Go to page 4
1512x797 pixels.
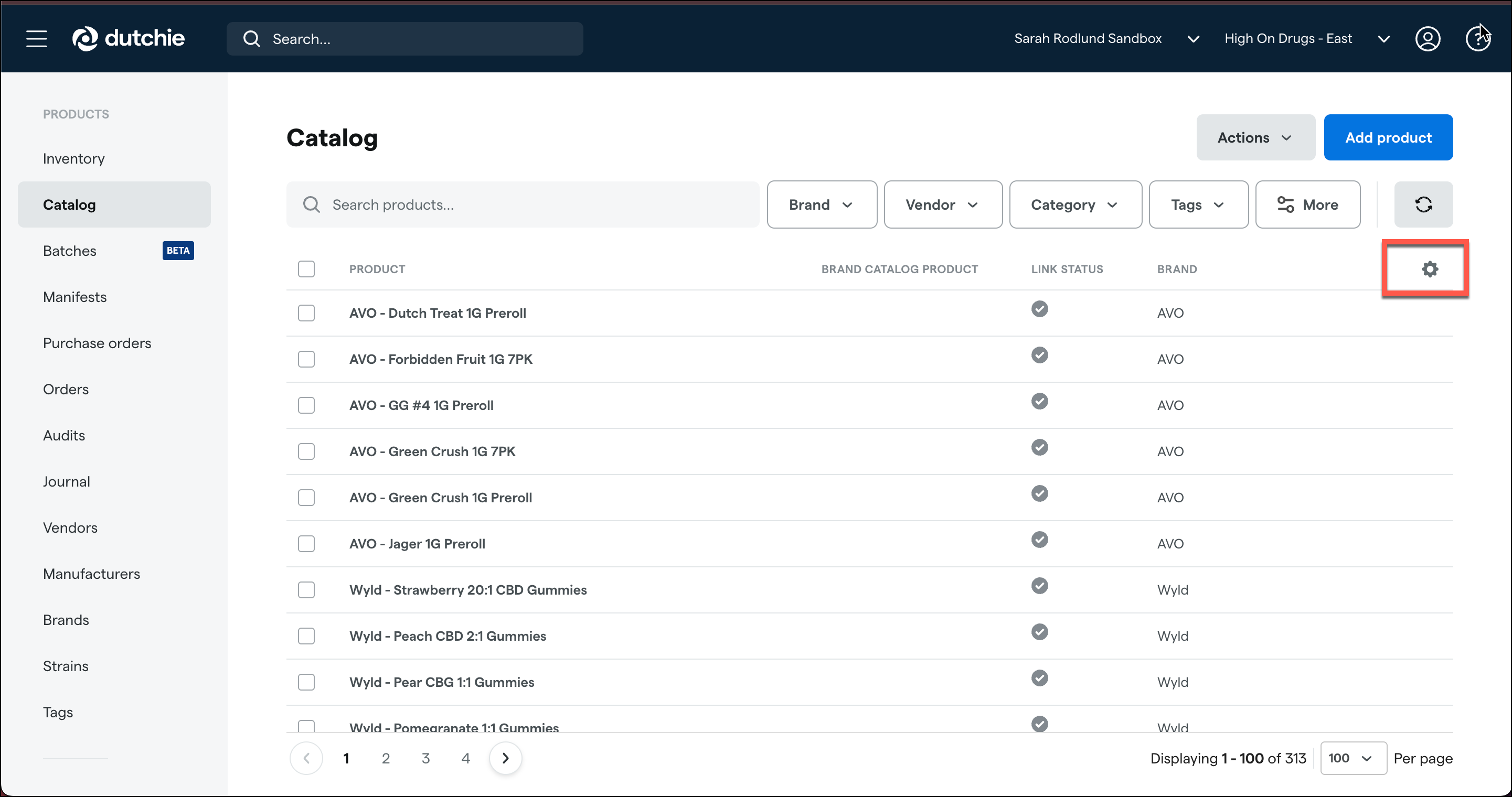465,758
